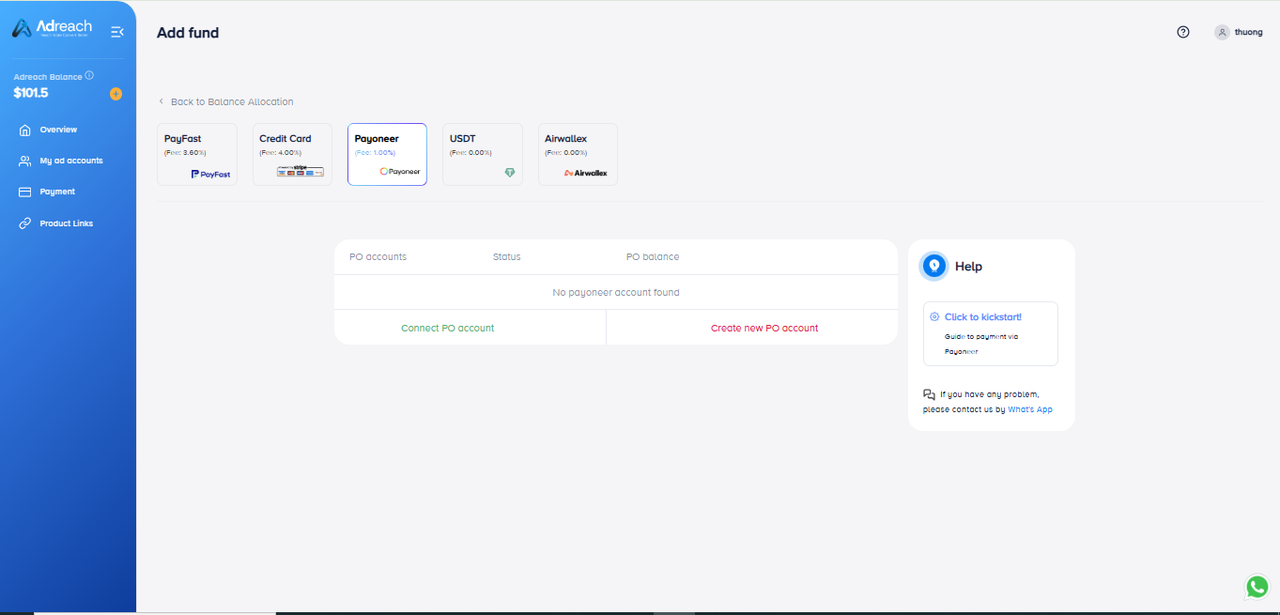Collapse the sidebar with the menu toggle icon

coord(117,32)
